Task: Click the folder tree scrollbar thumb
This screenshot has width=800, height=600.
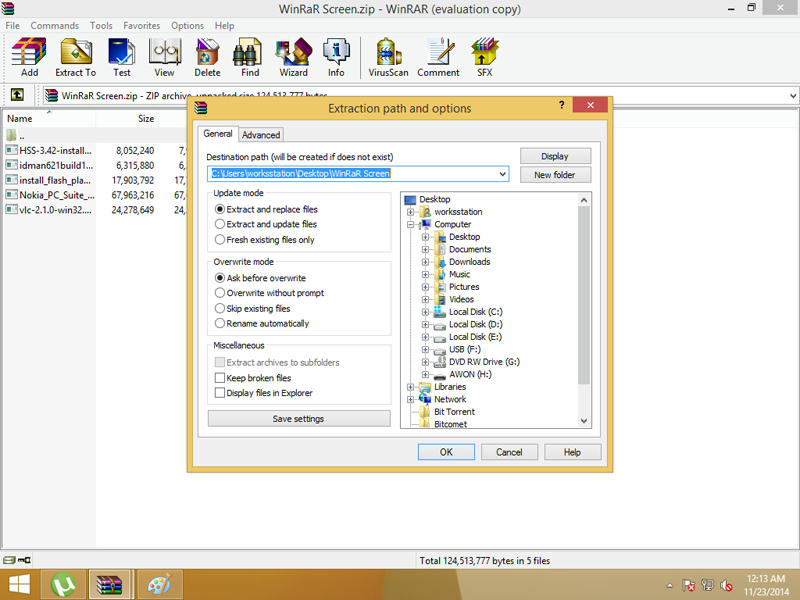Action: pos(584,295)
